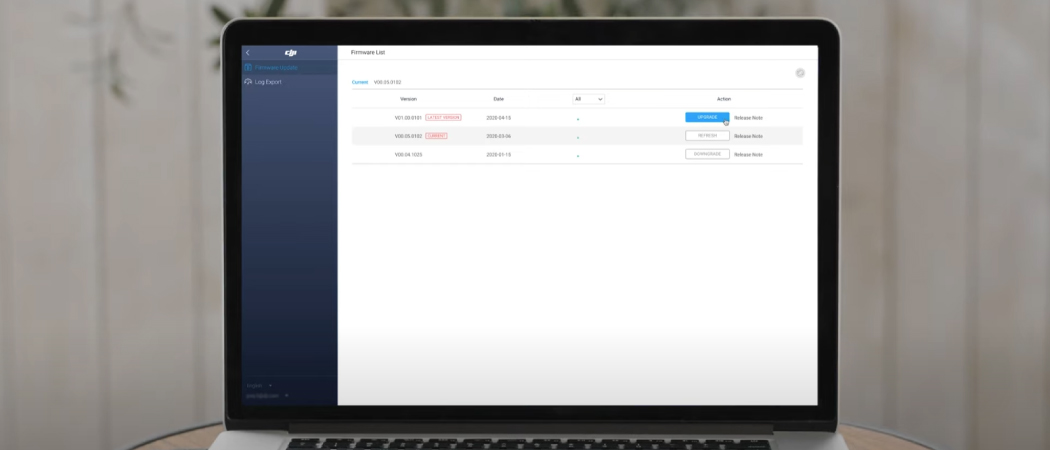Open Release Note for V00.05.0102
This screenshot has width=1050, height=450.
coord(748,136)
